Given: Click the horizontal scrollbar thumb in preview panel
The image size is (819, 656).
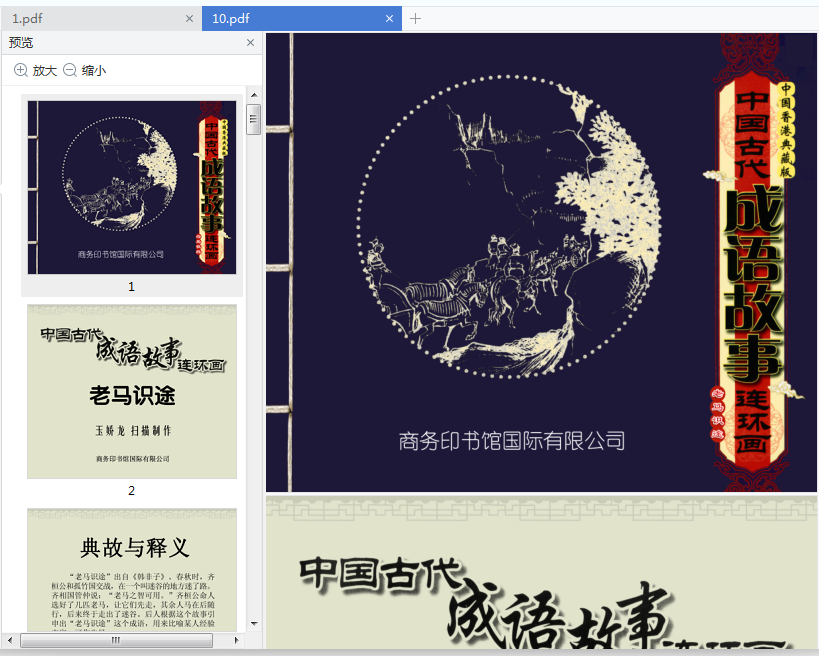Looking at the screenshot, I should (116, 640).
